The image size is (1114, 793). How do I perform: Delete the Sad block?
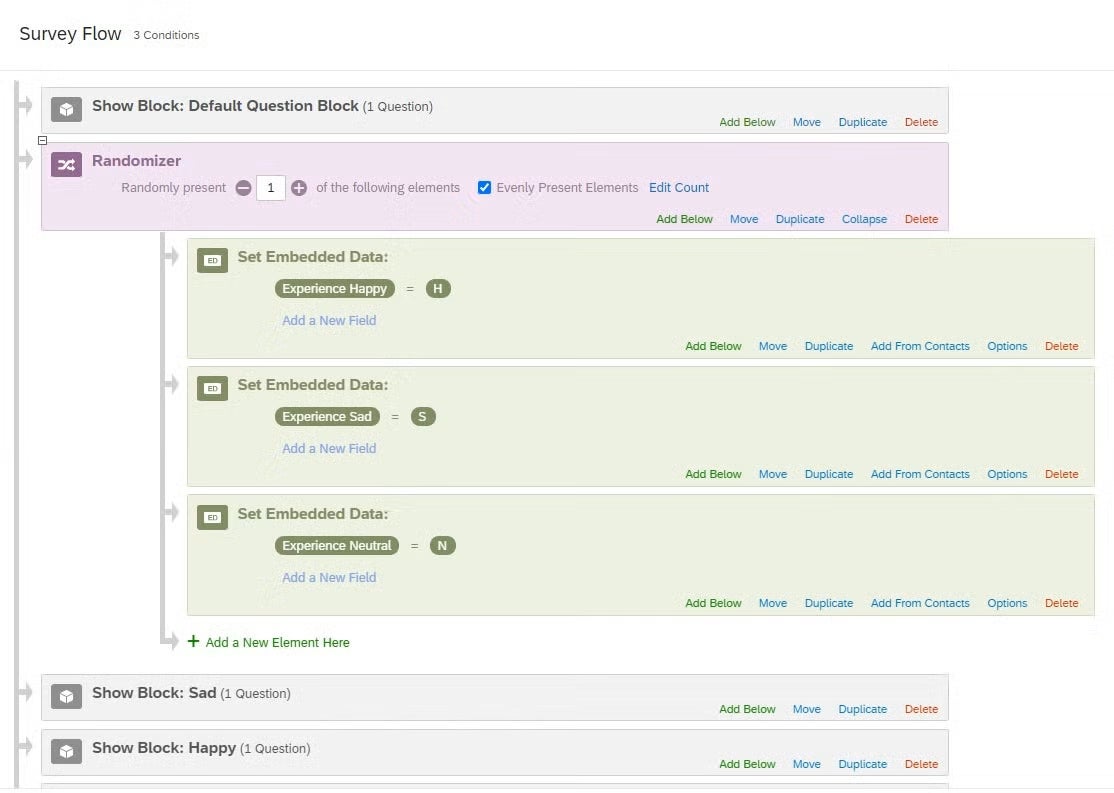click(921, 709)
